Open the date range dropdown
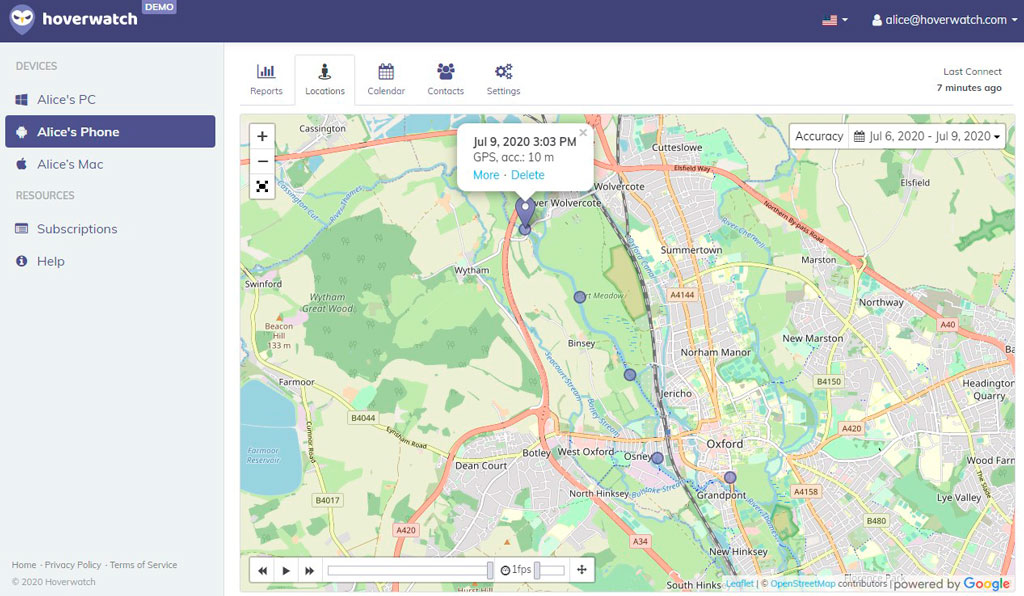This screenshot has width=1024, height=596. (927, 136)
